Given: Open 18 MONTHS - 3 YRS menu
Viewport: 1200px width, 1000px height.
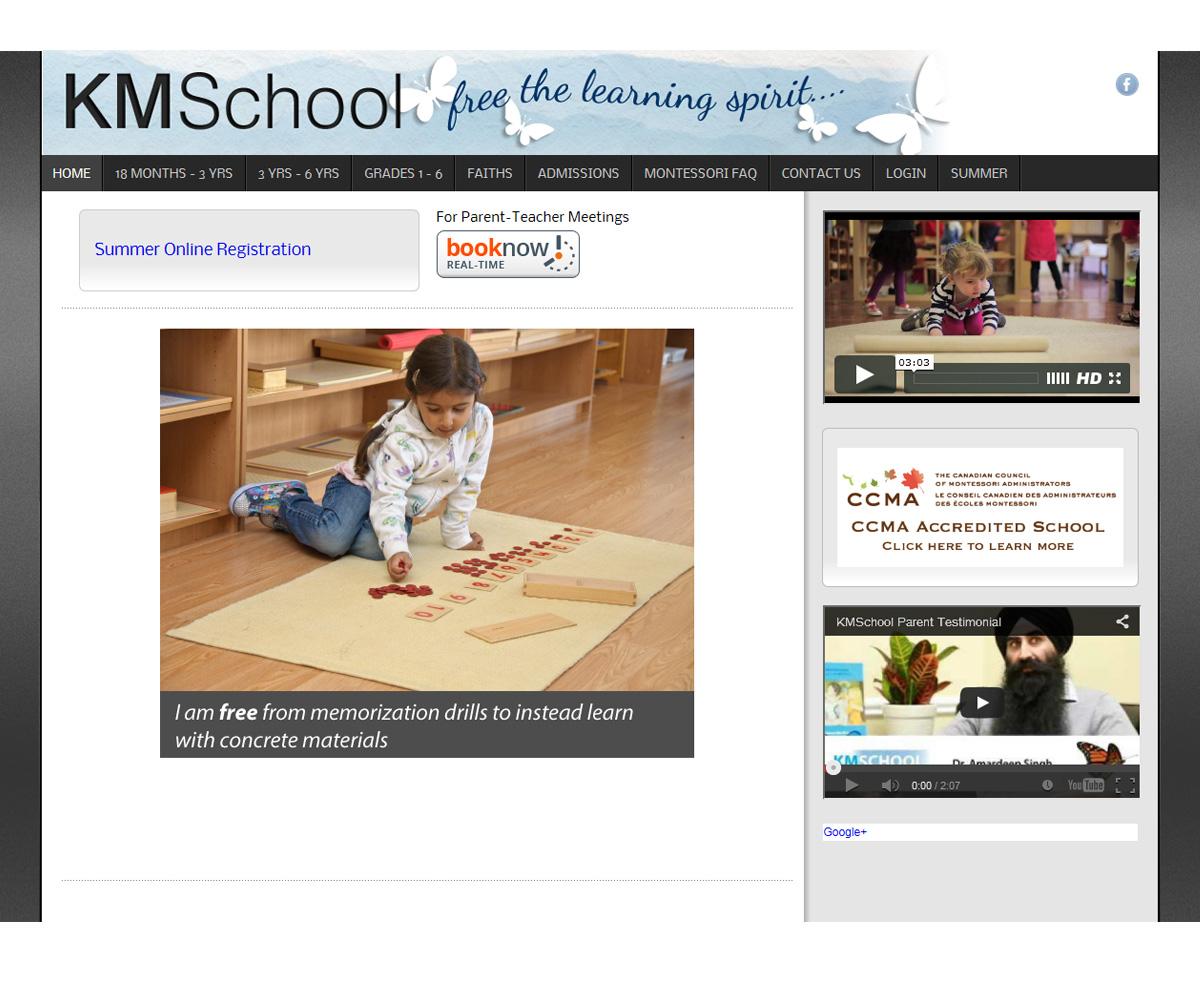Looking at the screenshot, I should click(x=174, y=173).
